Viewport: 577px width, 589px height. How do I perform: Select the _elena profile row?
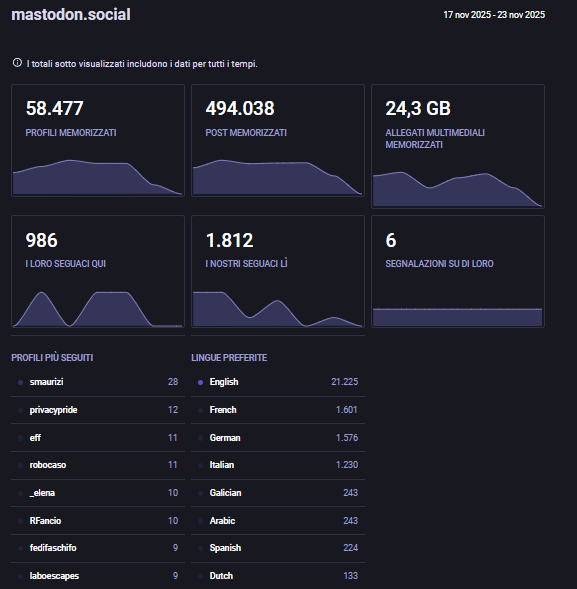pos(98,493)
